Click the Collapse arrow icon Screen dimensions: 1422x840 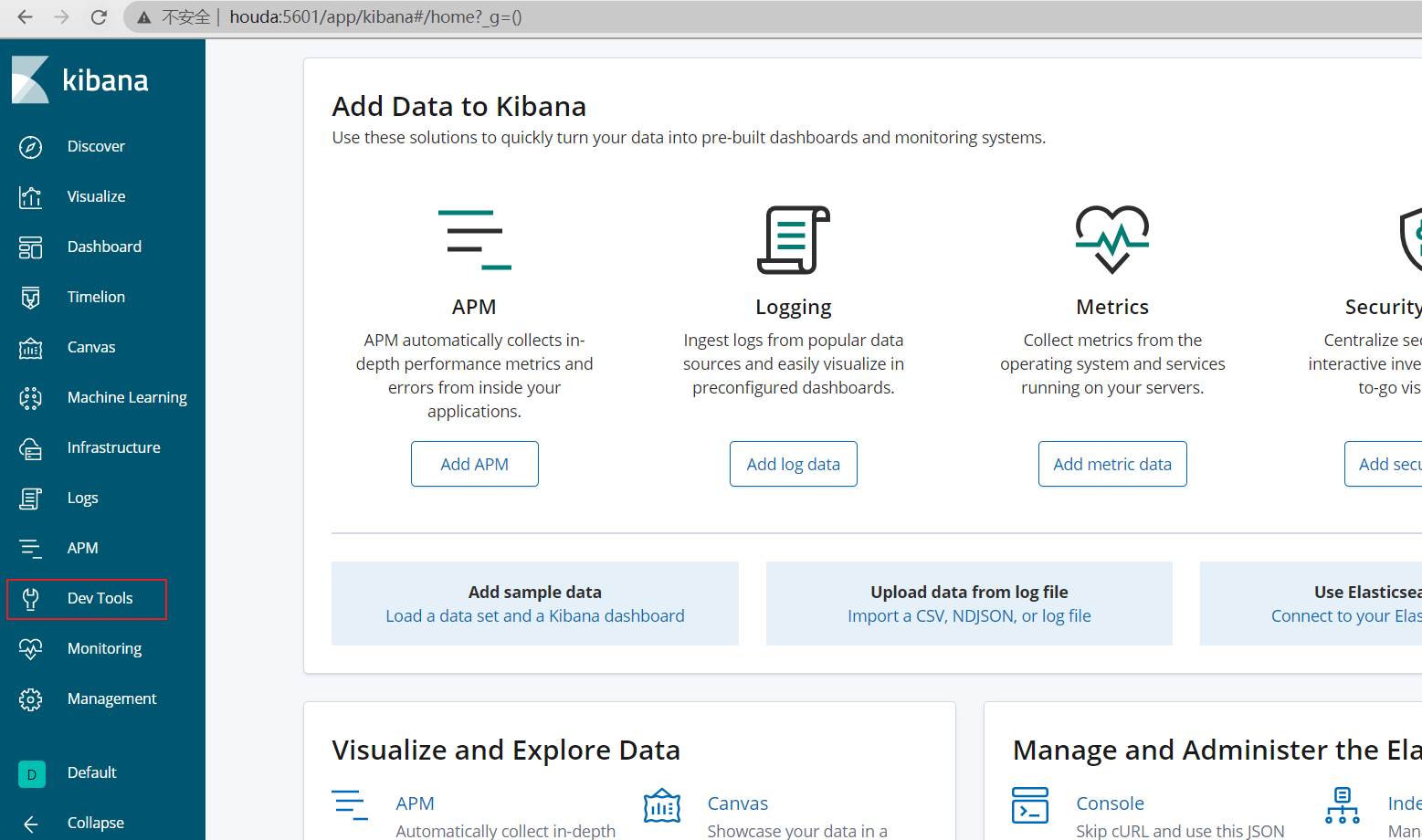pyautogui.click(x=30, y=824)
